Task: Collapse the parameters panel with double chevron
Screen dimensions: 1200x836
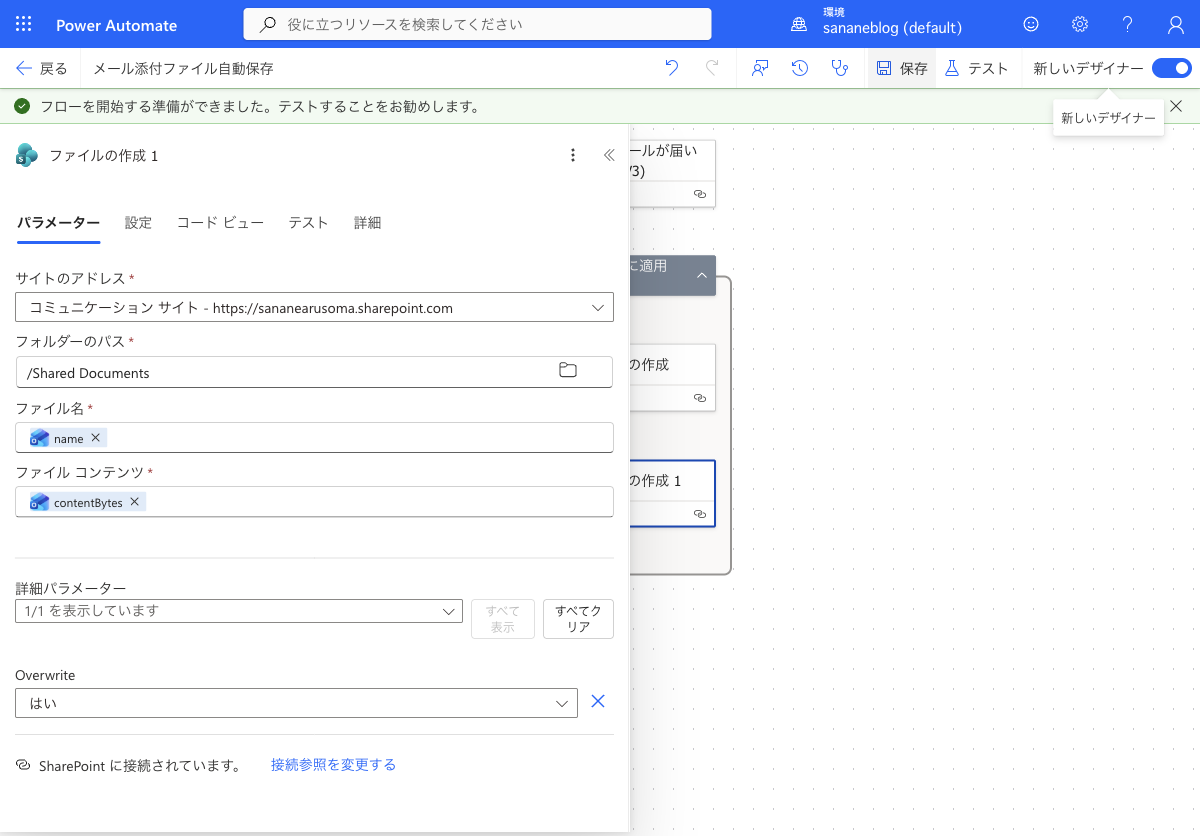Action: 609,155
